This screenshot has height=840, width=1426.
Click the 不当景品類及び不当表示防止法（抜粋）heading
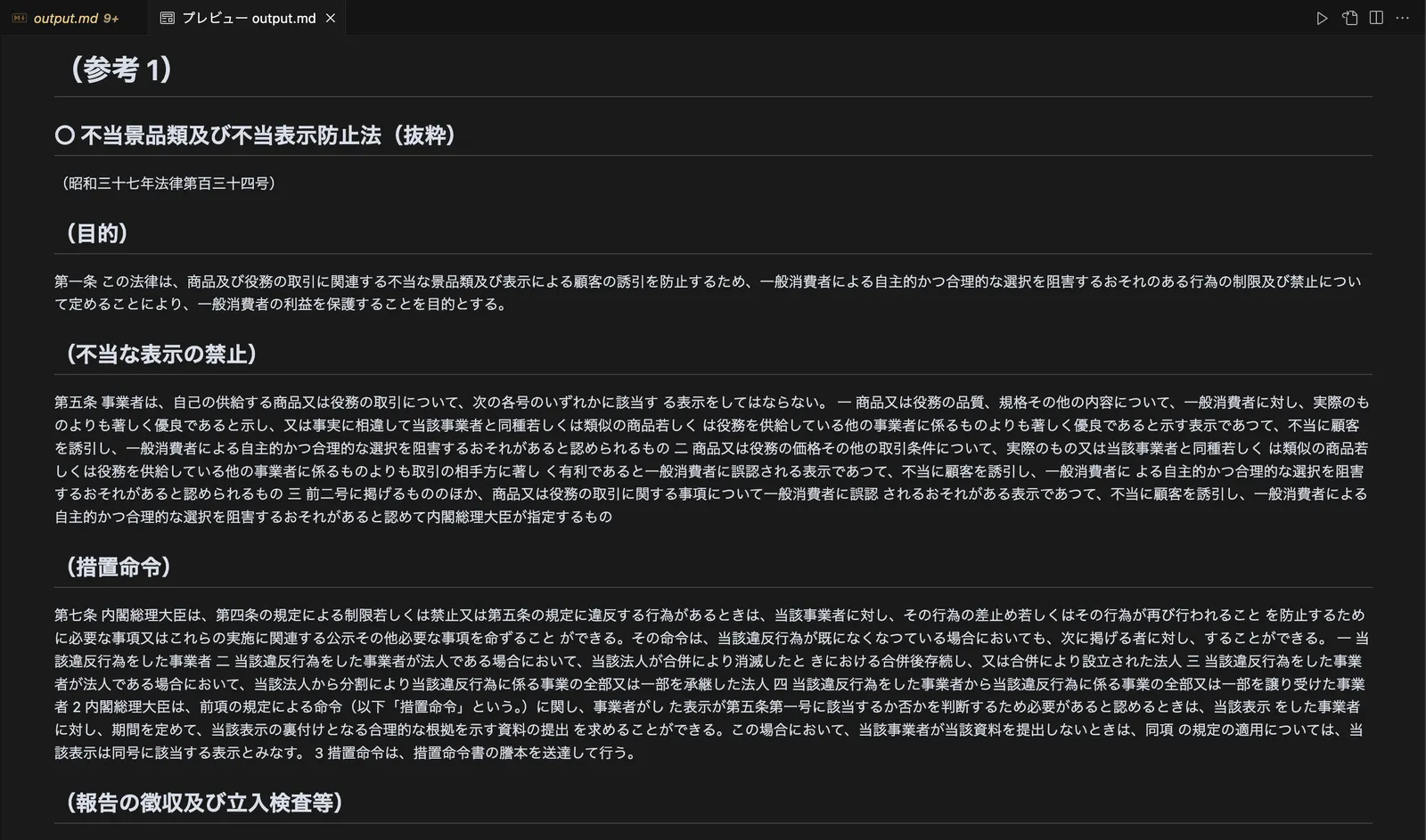coord(257,135)
